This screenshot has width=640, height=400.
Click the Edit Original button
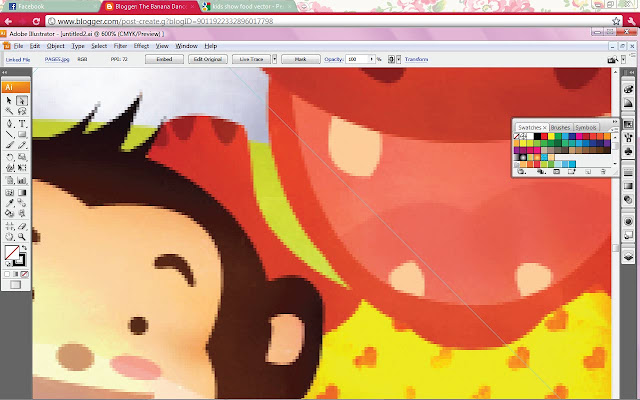click(208, 59)
